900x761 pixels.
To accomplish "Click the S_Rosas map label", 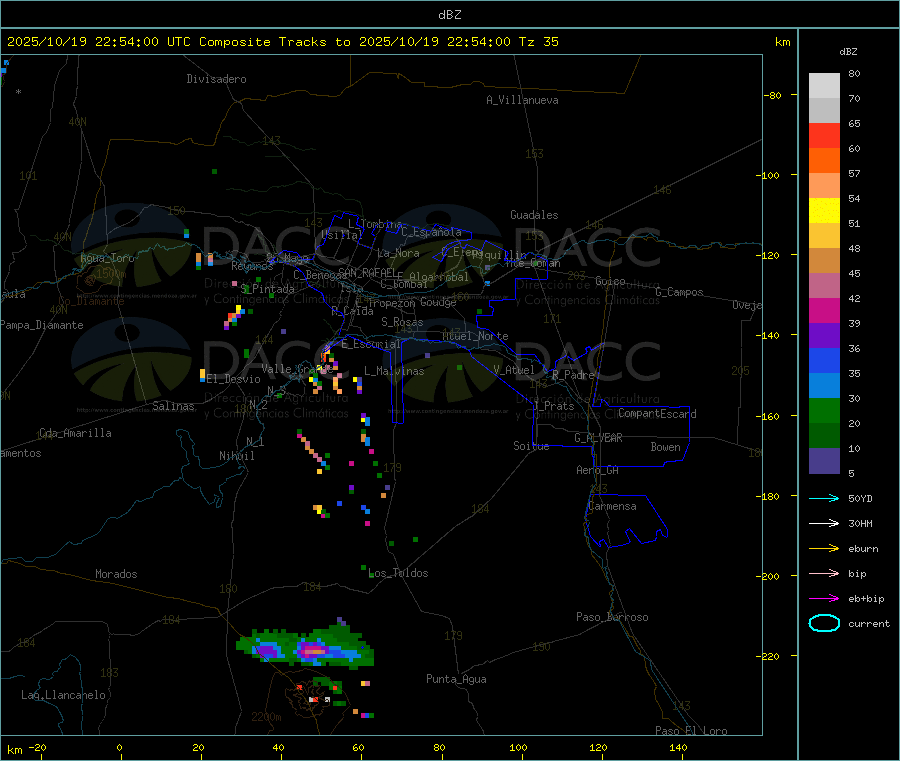I will pyautogui.click(x=402, y=322).
